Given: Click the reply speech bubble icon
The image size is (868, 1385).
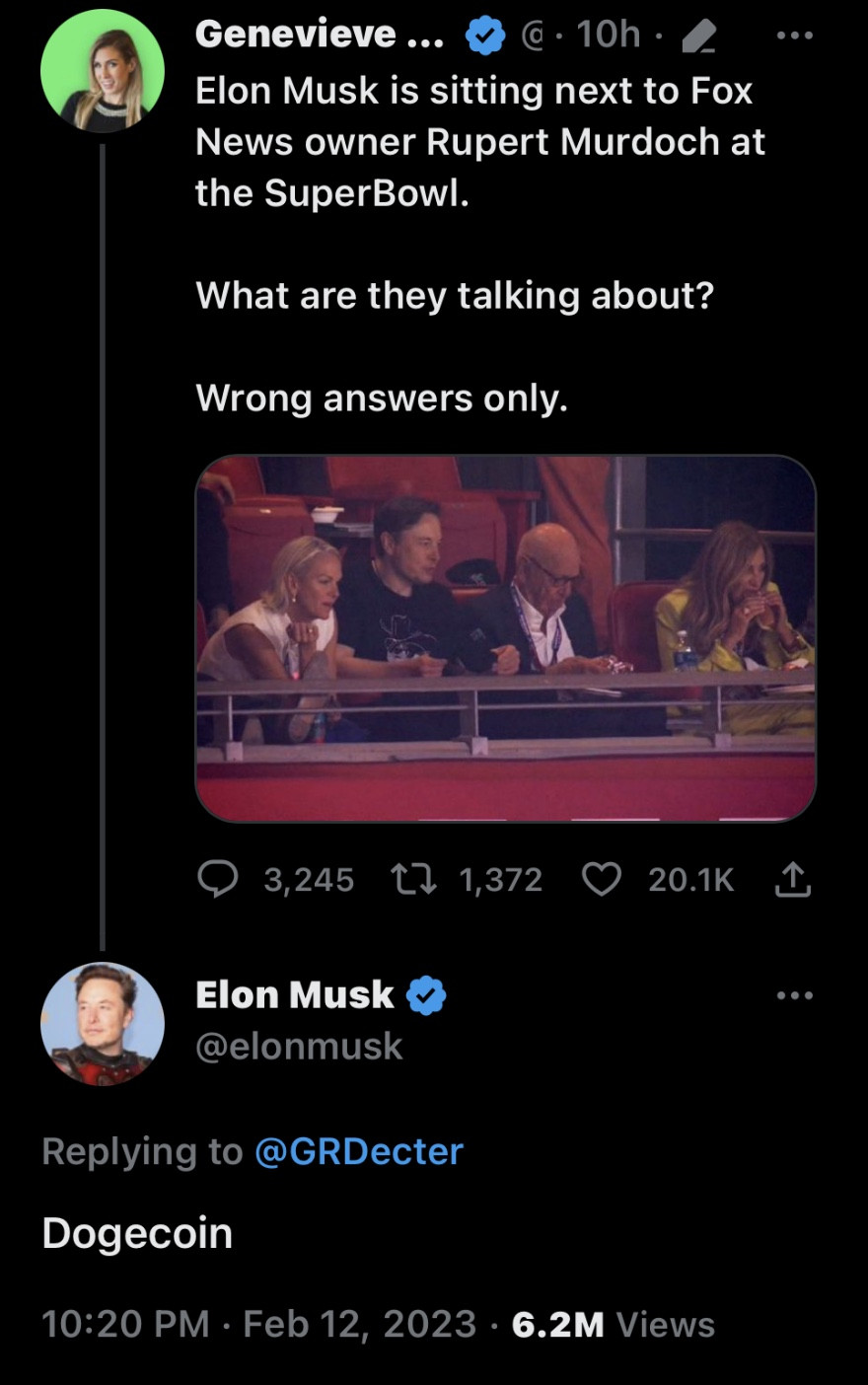Looking at the screenshot, I should coord(218,878).
